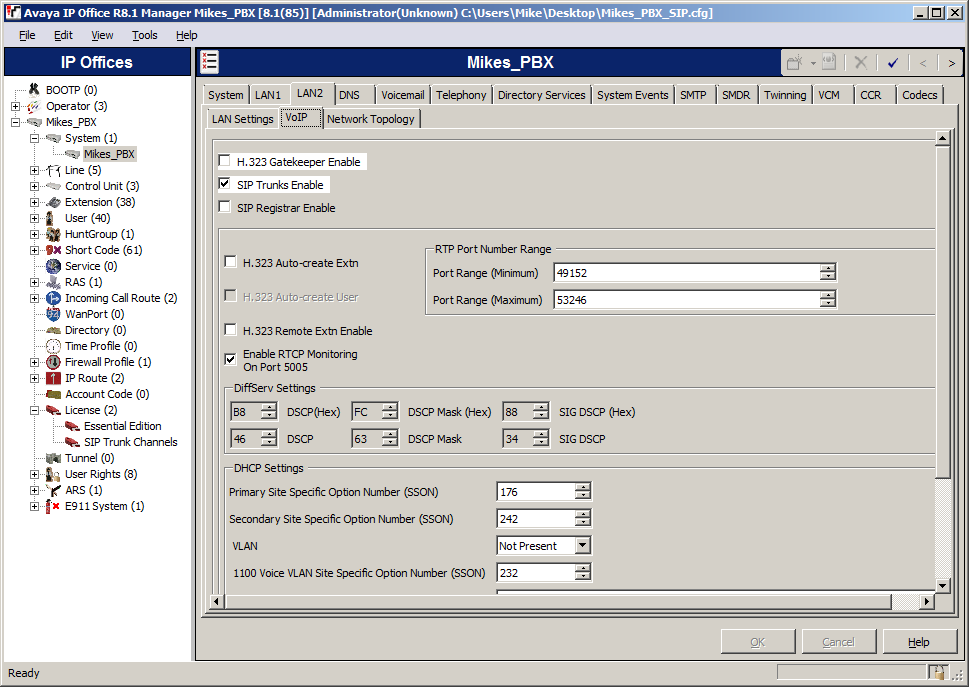The height and width of the screenshot is (687, 969).
Task: Open the View menu
Action: (102, 35)
